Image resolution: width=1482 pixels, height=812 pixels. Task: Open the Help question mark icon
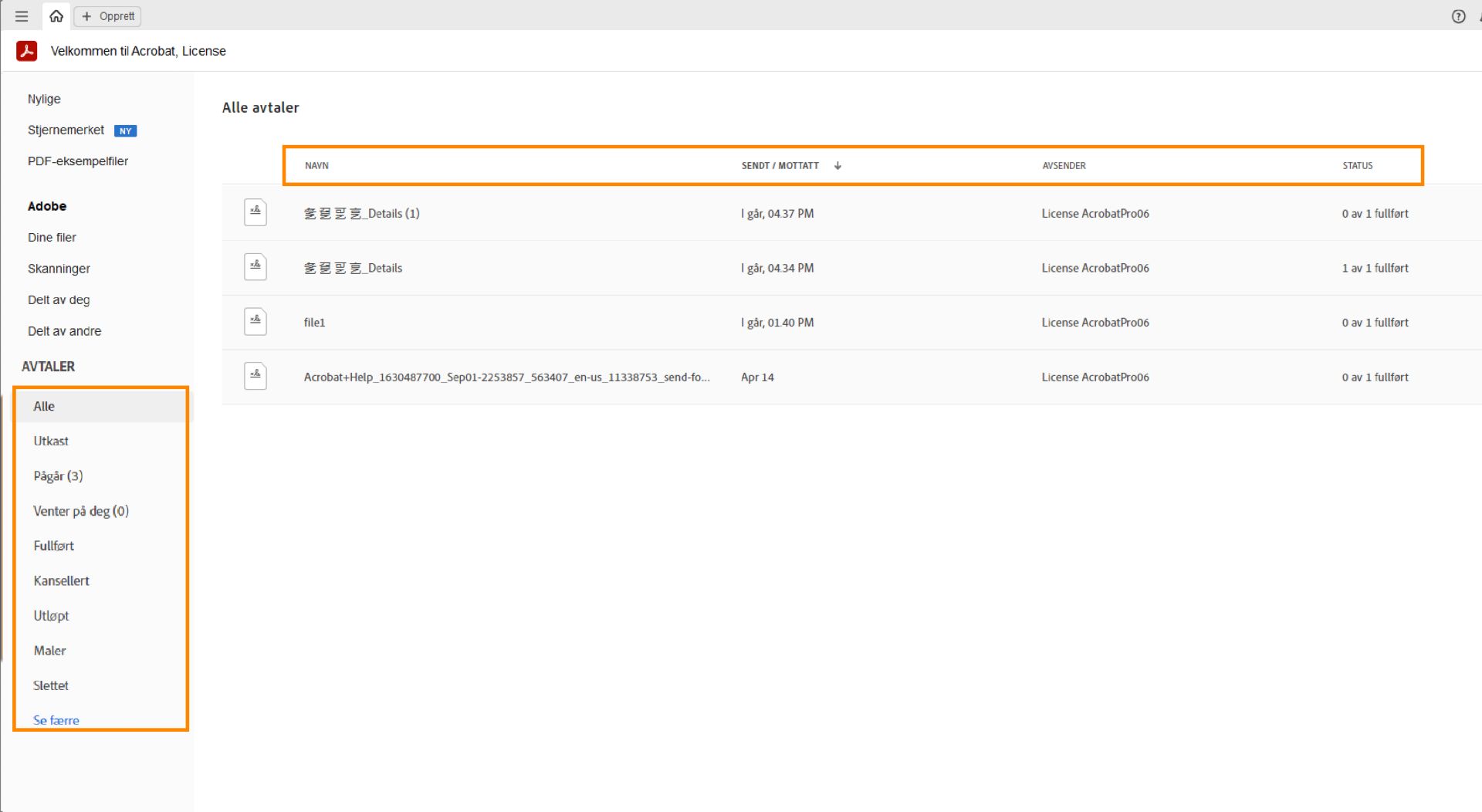point(1458,16)
